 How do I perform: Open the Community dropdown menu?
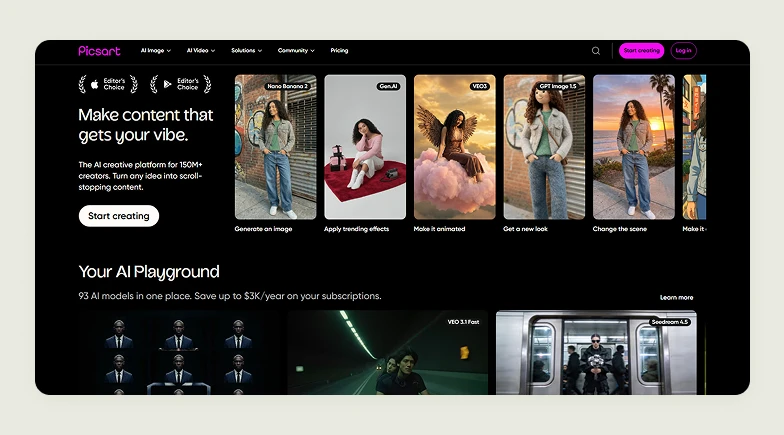[x=296, y=50]
